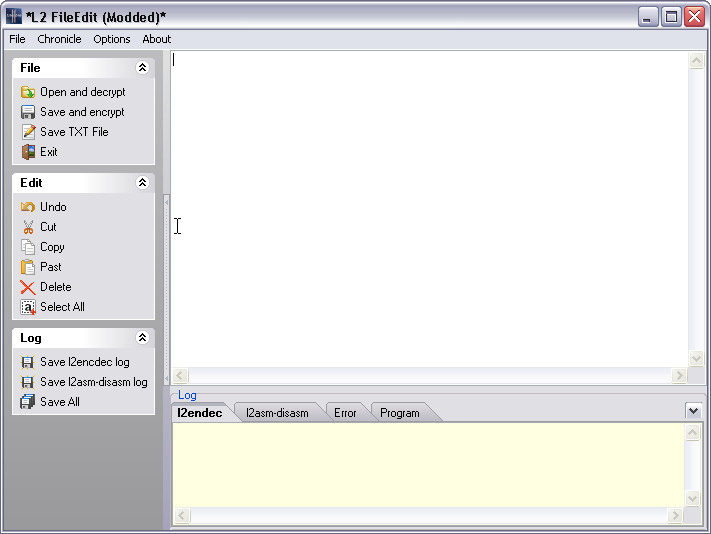Click log pane horizontal scroll left arrow
The image size is (711, 534).
[x=182, y=516]
